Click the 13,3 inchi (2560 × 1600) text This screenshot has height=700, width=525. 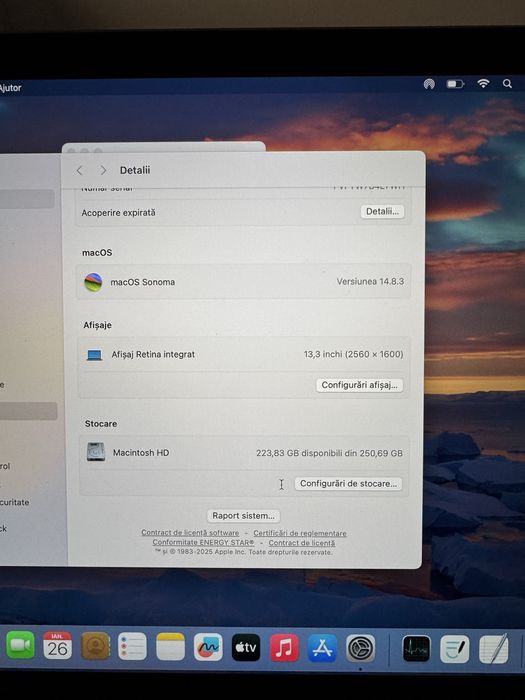click(x=354, y=354)
